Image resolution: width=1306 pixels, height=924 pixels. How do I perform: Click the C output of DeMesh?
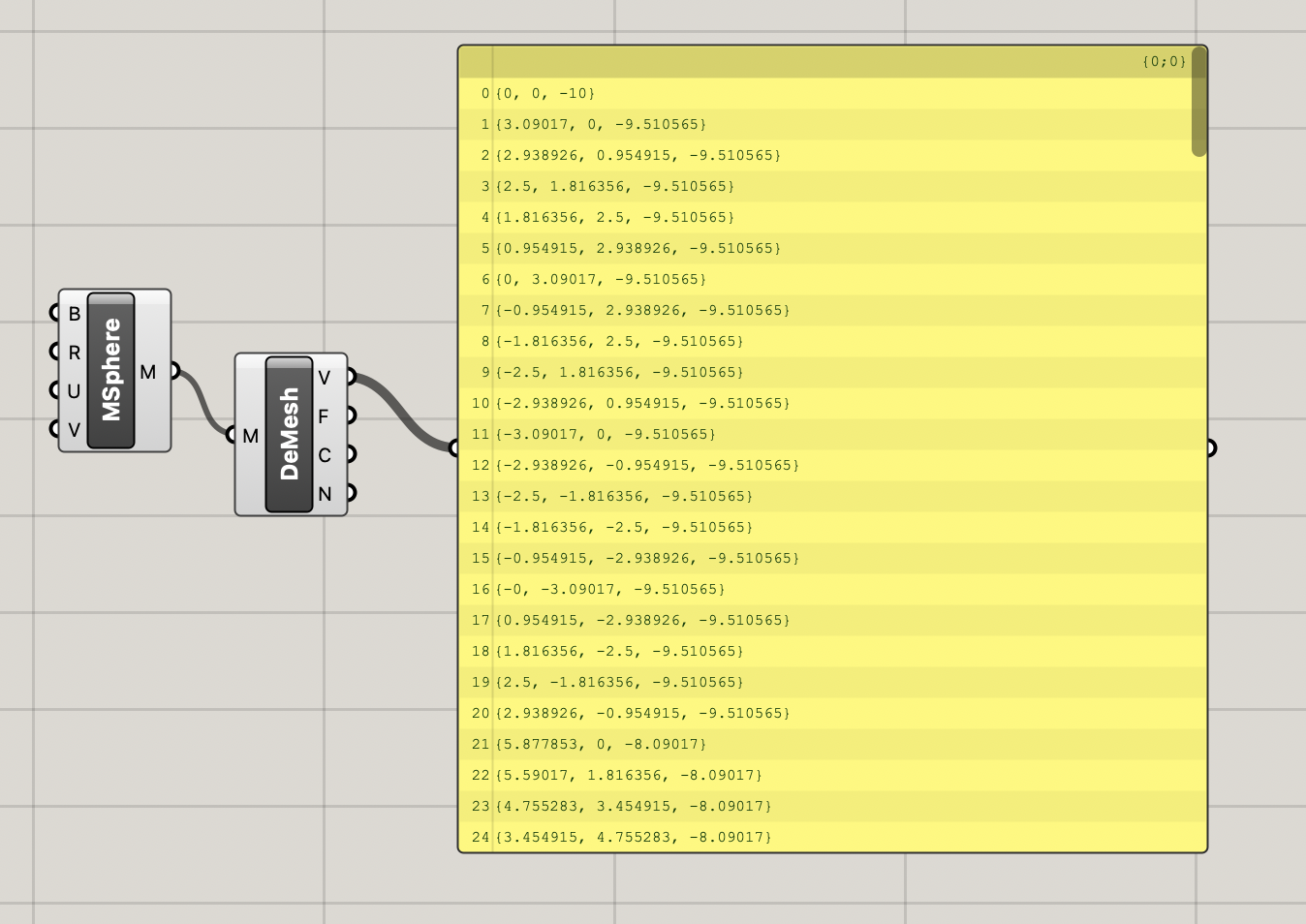pos(325,454)
